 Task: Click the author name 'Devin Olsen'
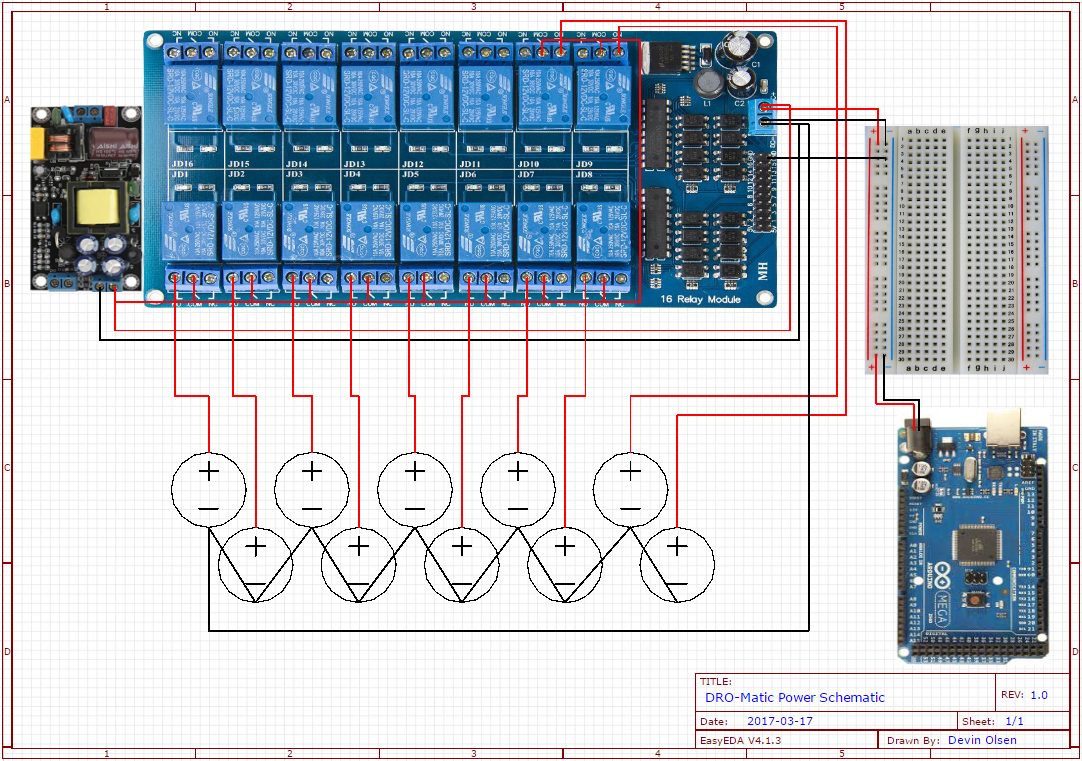click(x=982, y=740)
